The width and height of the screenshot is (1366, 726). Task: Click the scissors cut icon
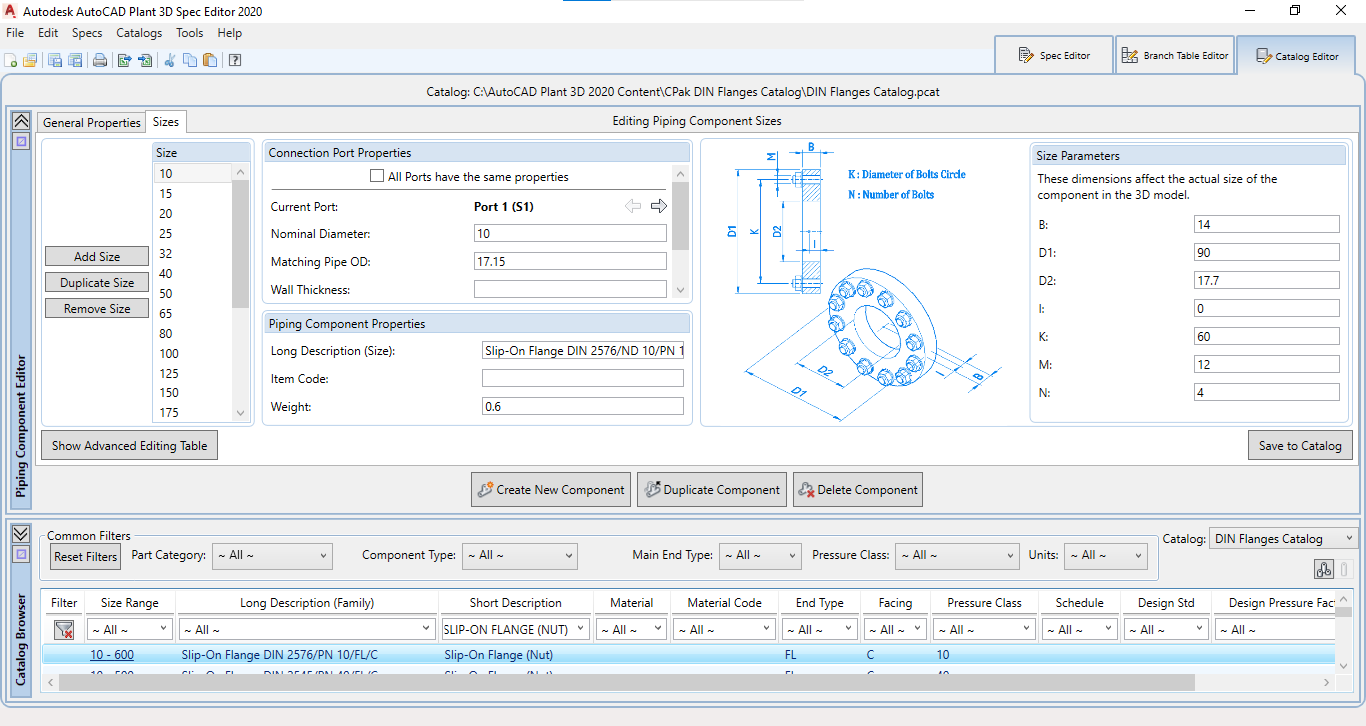170,60
